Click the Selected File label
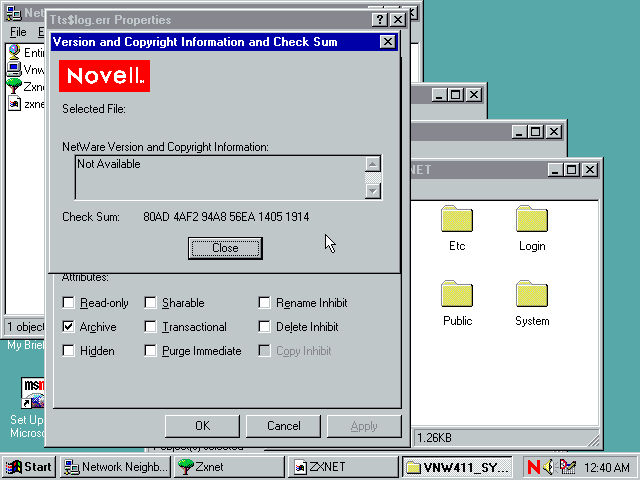This screenshot has height=480, width=640. [x=94, y=109]
